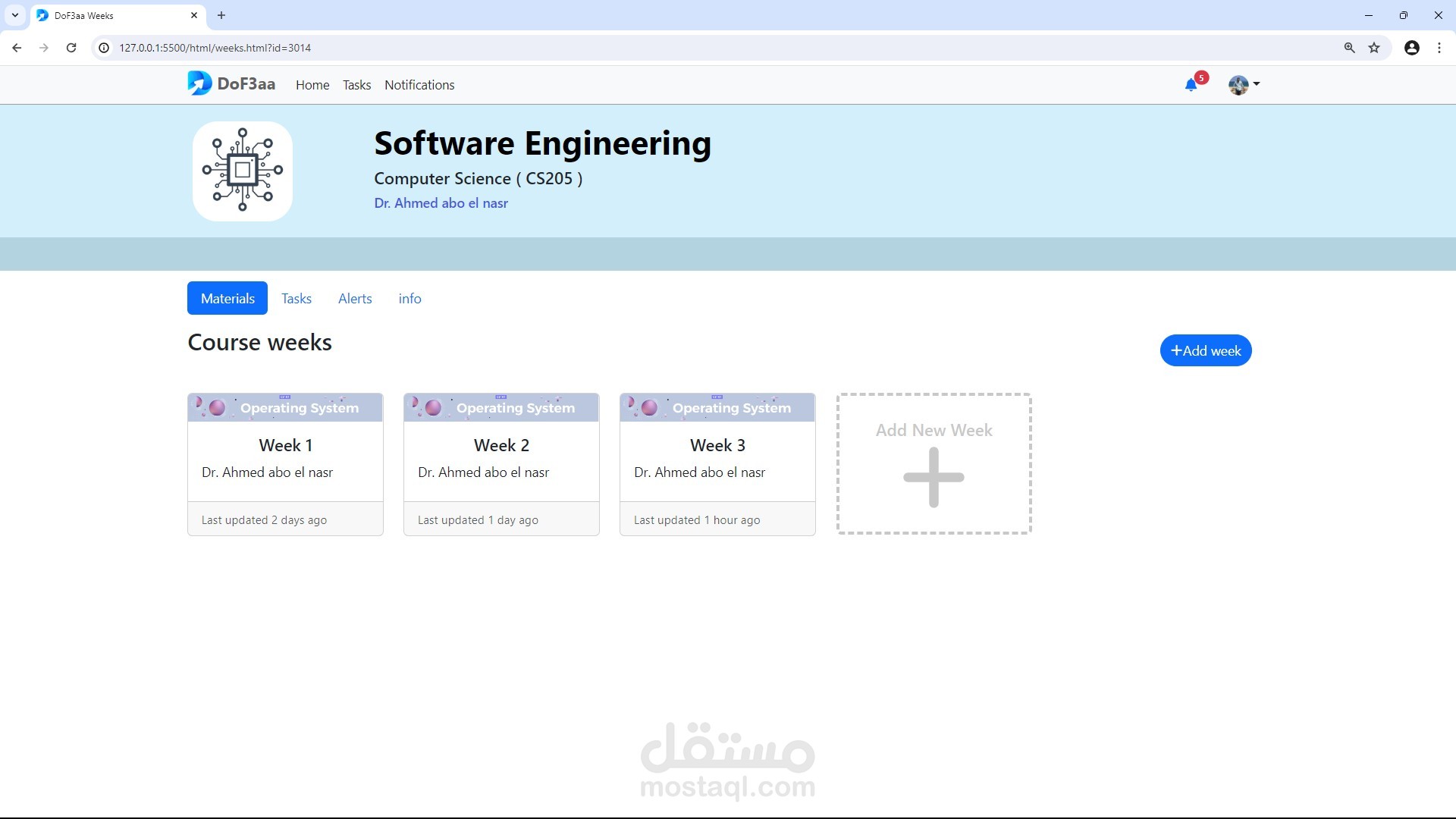This screenshot has height=819, width=1456.
Task: Open the Chrome three-dot menu
Action: tap(1439, 48)
